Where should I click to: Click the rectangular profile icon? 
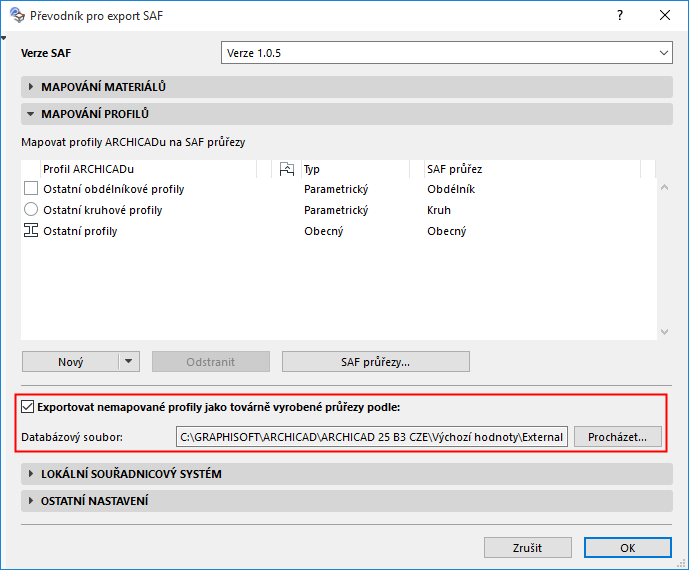(x=30, y=189)
